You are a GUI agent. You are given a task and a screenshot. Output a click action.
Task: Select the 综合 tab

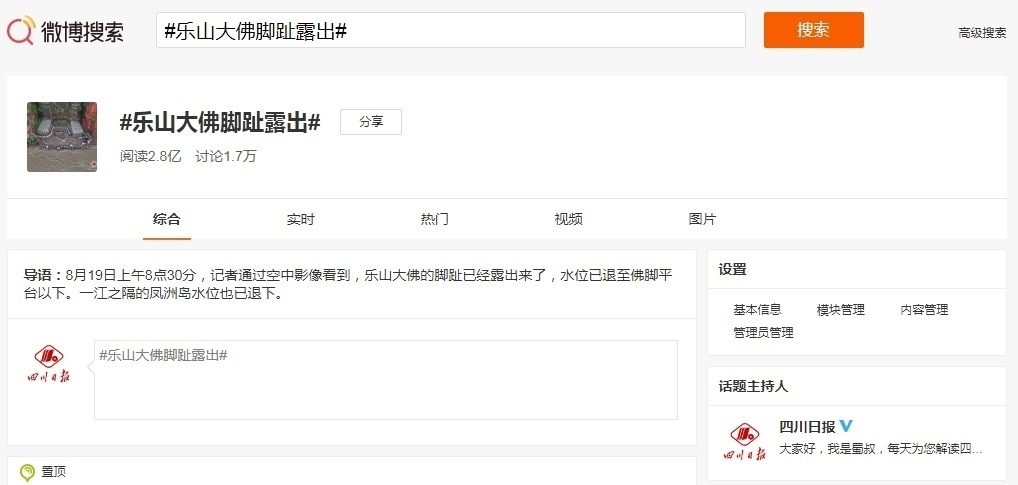(x=167, y=219)
